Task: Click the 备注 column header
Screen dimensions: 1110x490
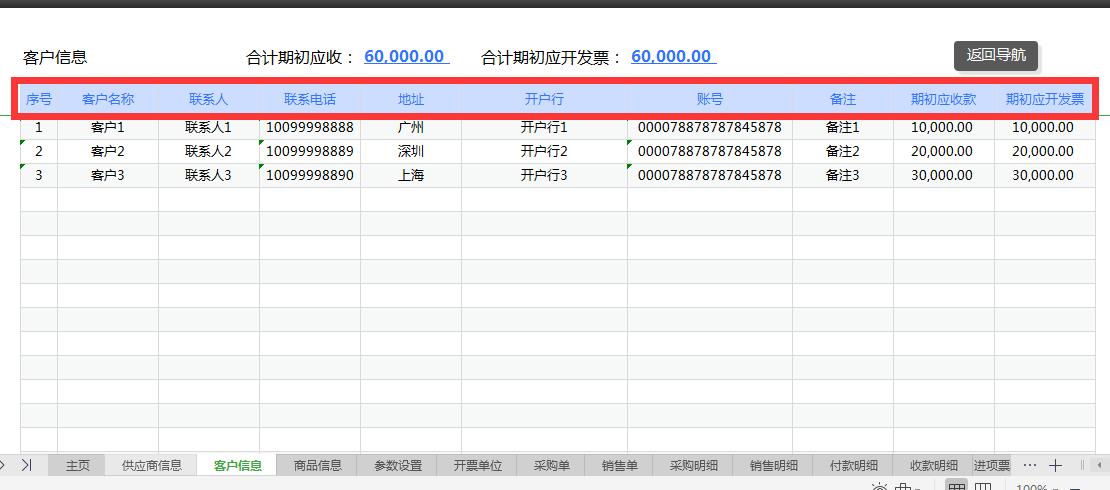Action: point(842,99)
